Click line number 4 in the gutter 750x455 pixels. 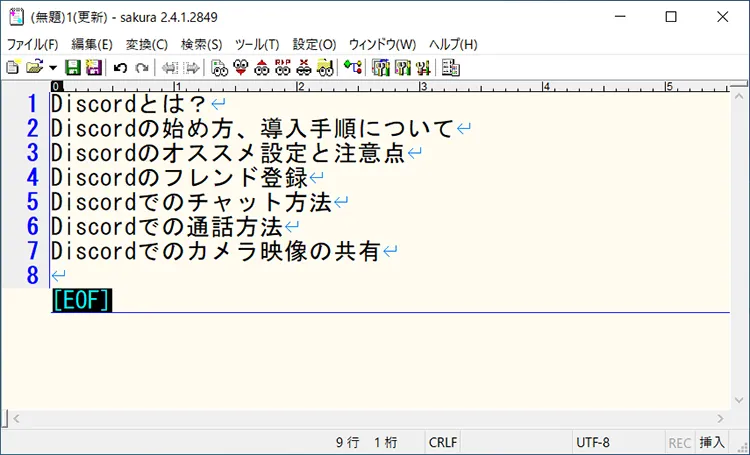(32, 178)
